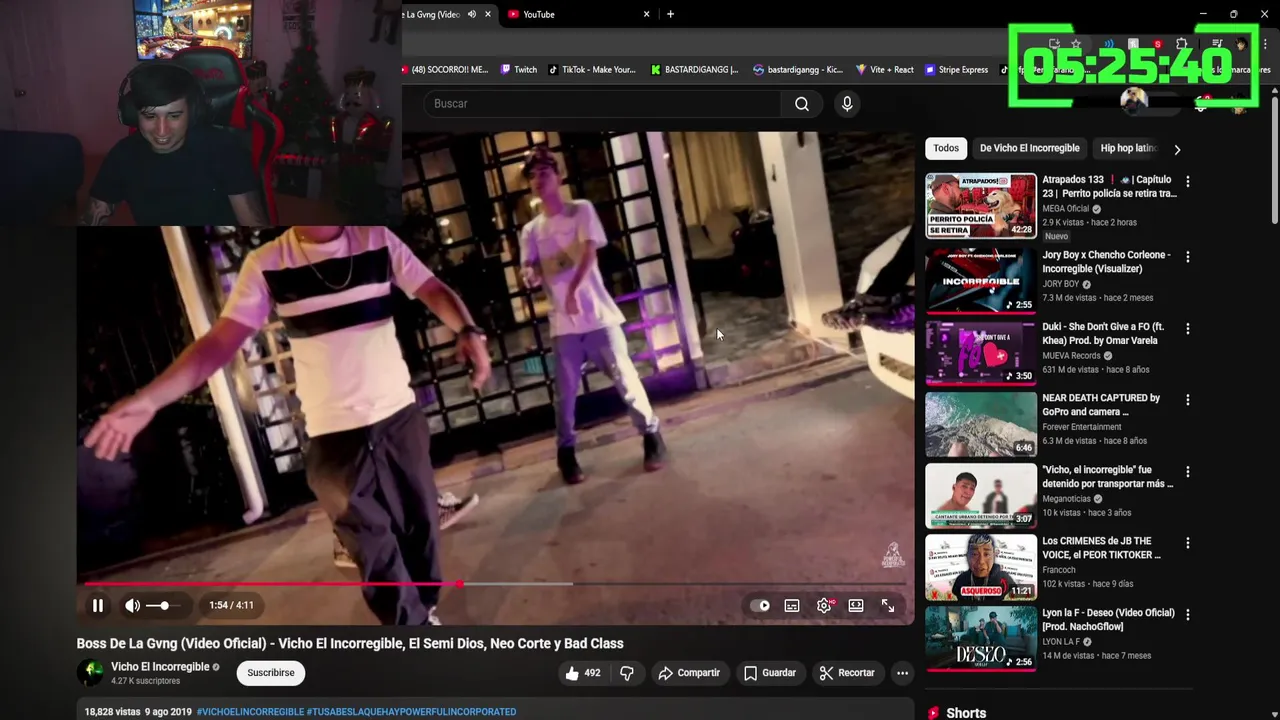The width and height of the screenshot is (1280, 720).
Task: Subscribe with the Suscribirse button
Action: point(271,673)
